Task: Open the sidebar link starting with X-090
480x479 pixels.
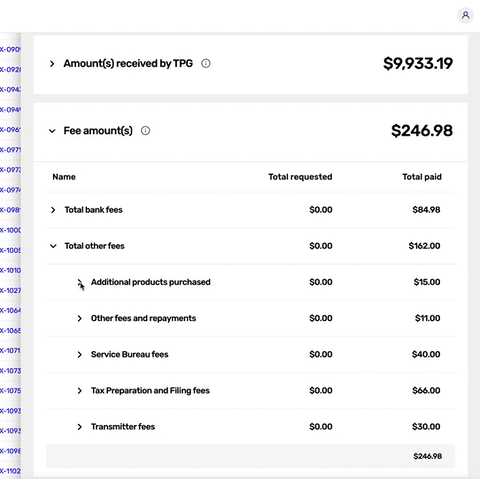Action: 10,49
